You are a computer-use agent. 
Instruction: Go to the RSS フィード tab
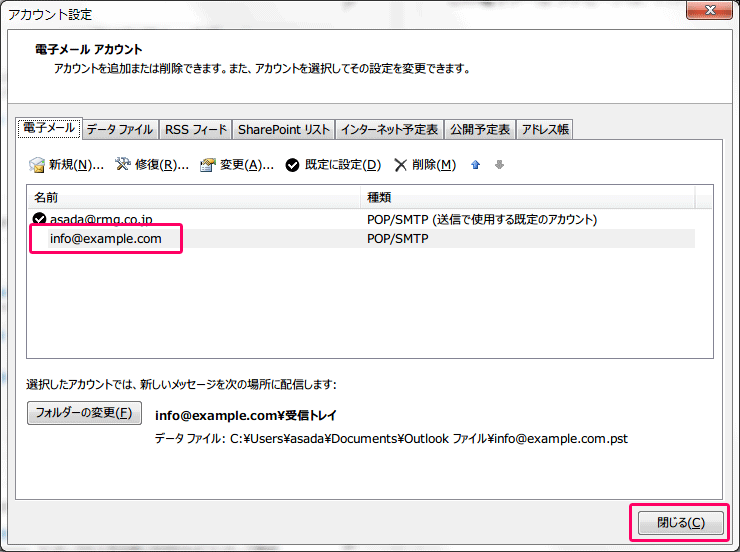point(195,129)
